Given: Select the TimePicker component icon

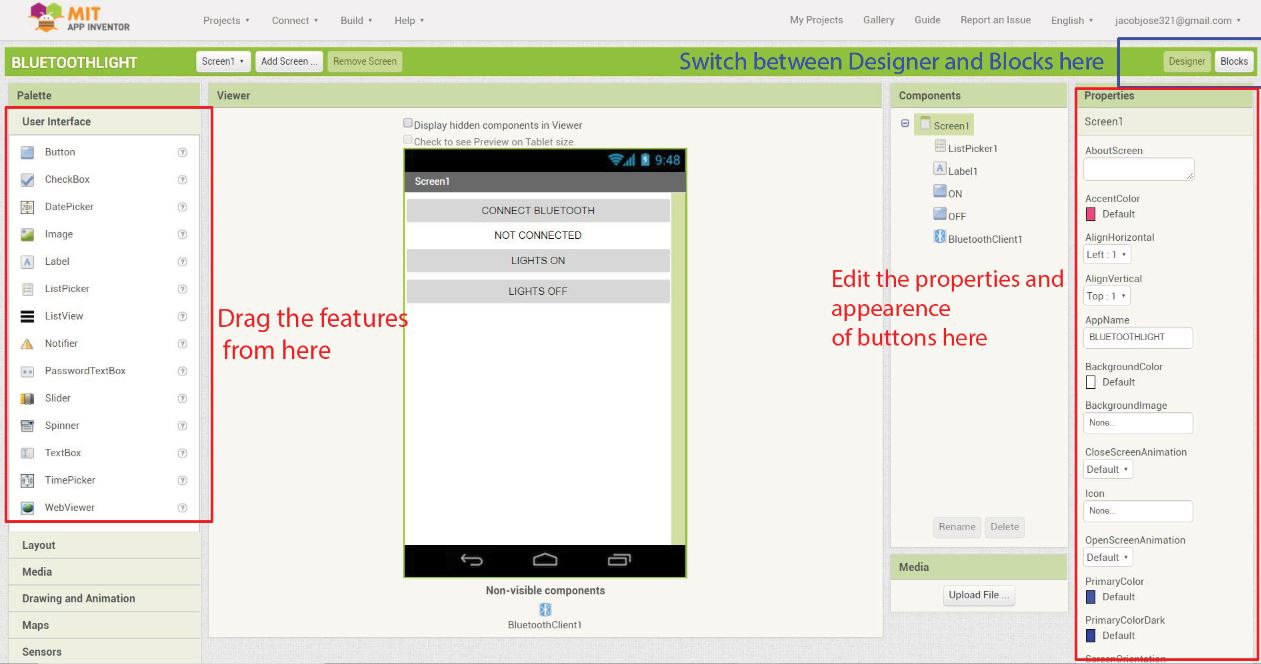Looking at the screenshot, I should [x=27, y=480].
